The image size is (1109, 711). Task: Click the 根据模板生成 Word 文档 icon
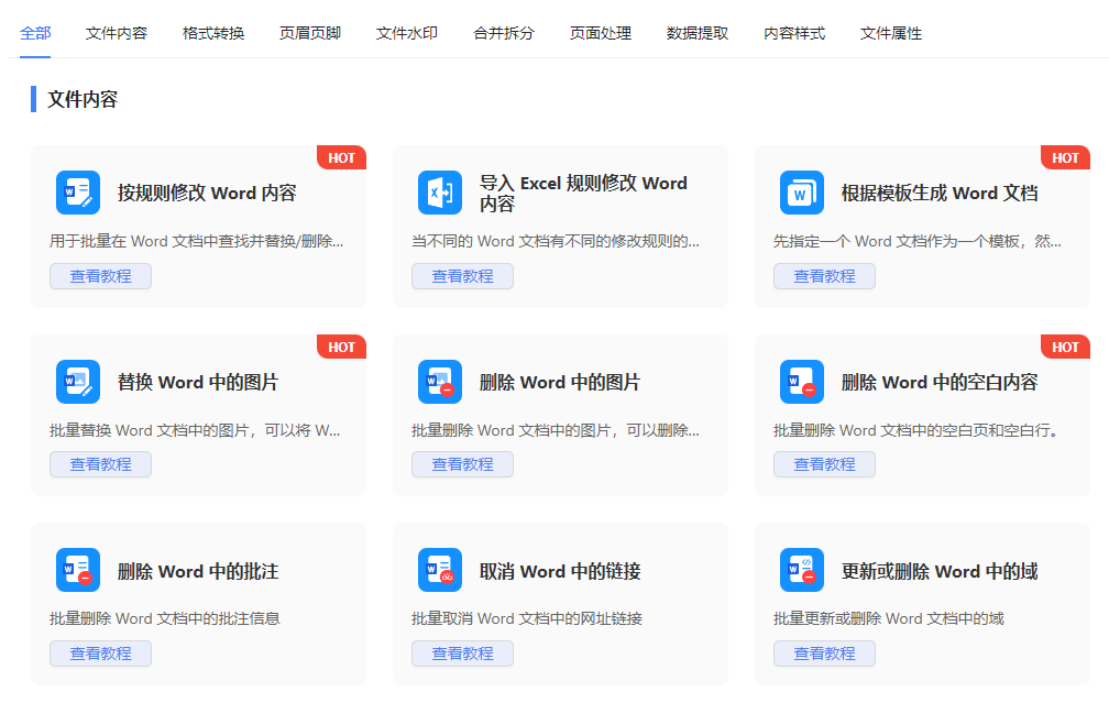click(x=802, y=193)
